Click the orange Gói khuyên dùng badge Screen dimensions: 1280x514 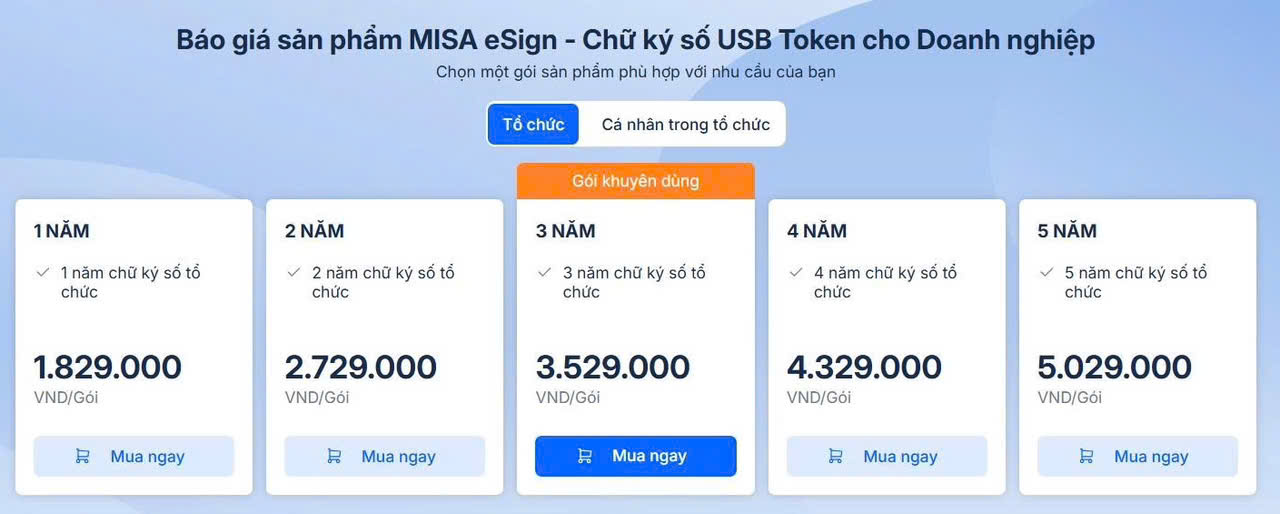click(x=636, y=181)
